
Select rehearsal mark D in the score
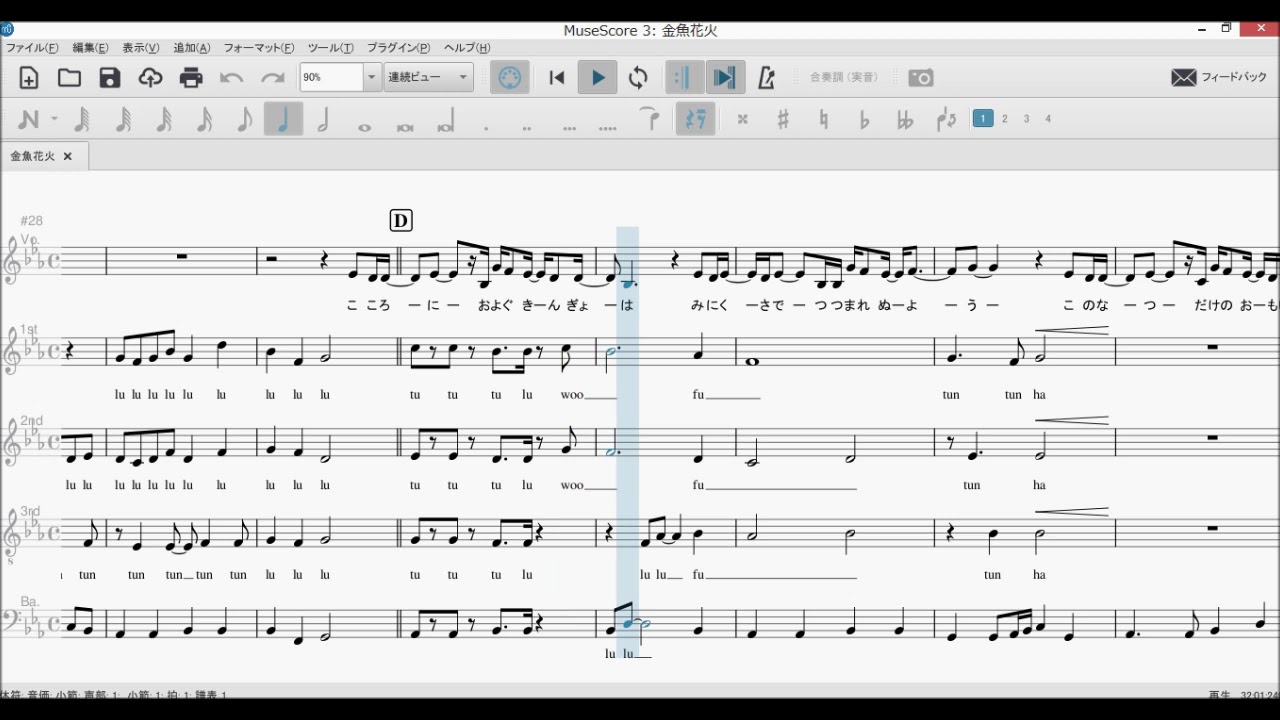pyautogui.click(x=401, y=221)
